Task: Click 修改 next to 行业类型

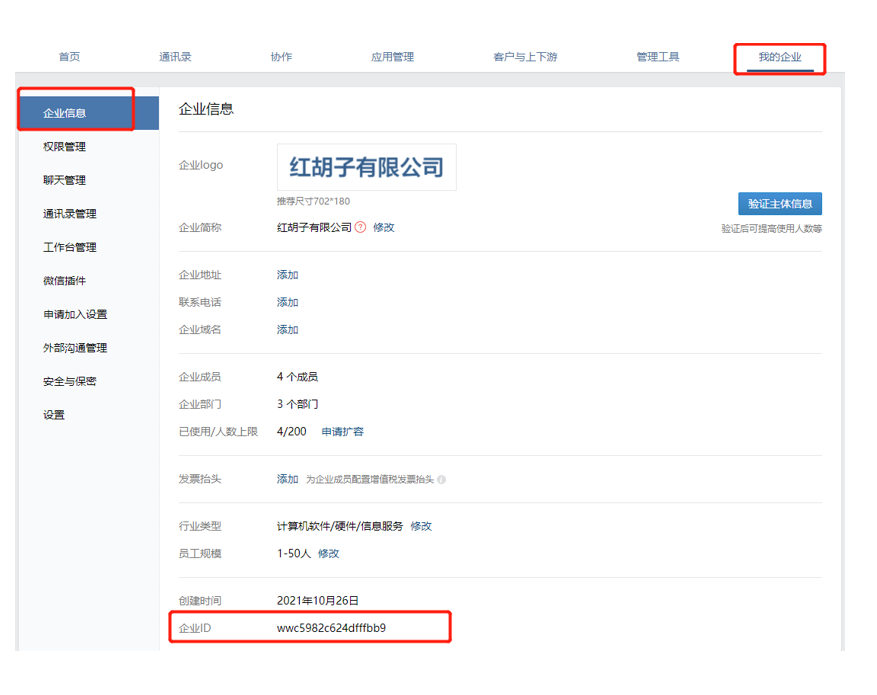Action: tap(421, 526)
